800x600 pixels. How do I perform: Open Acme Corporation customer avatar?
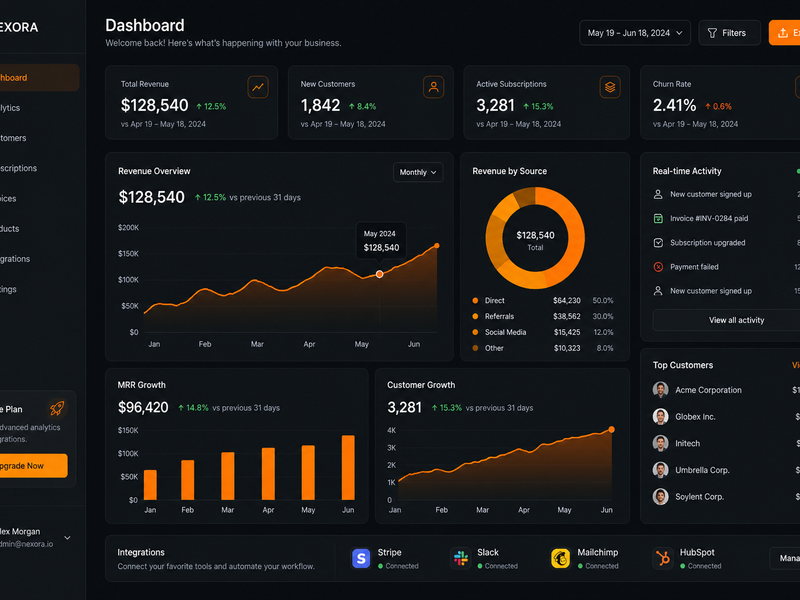(660, 390)
